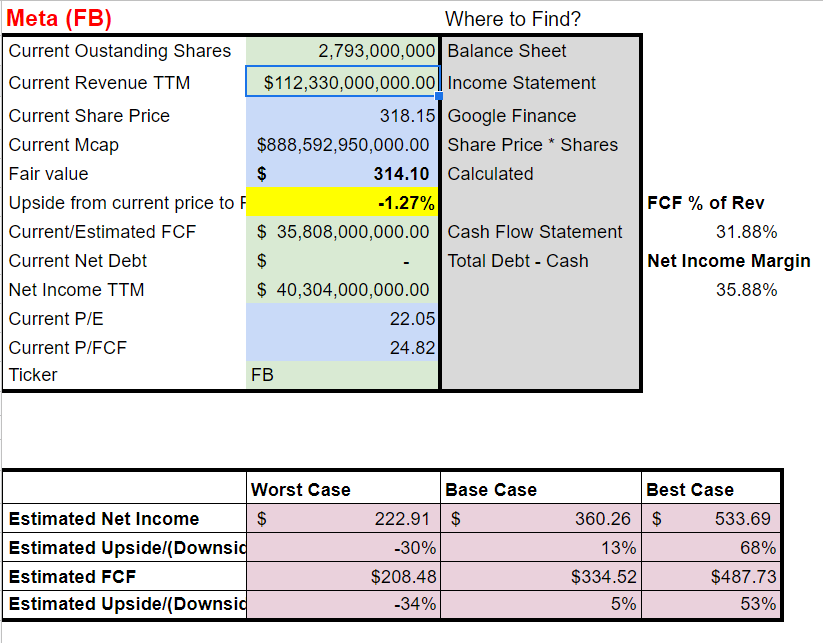
Task: Click best case net income 533.69
Action: click(x=742, y=519)
